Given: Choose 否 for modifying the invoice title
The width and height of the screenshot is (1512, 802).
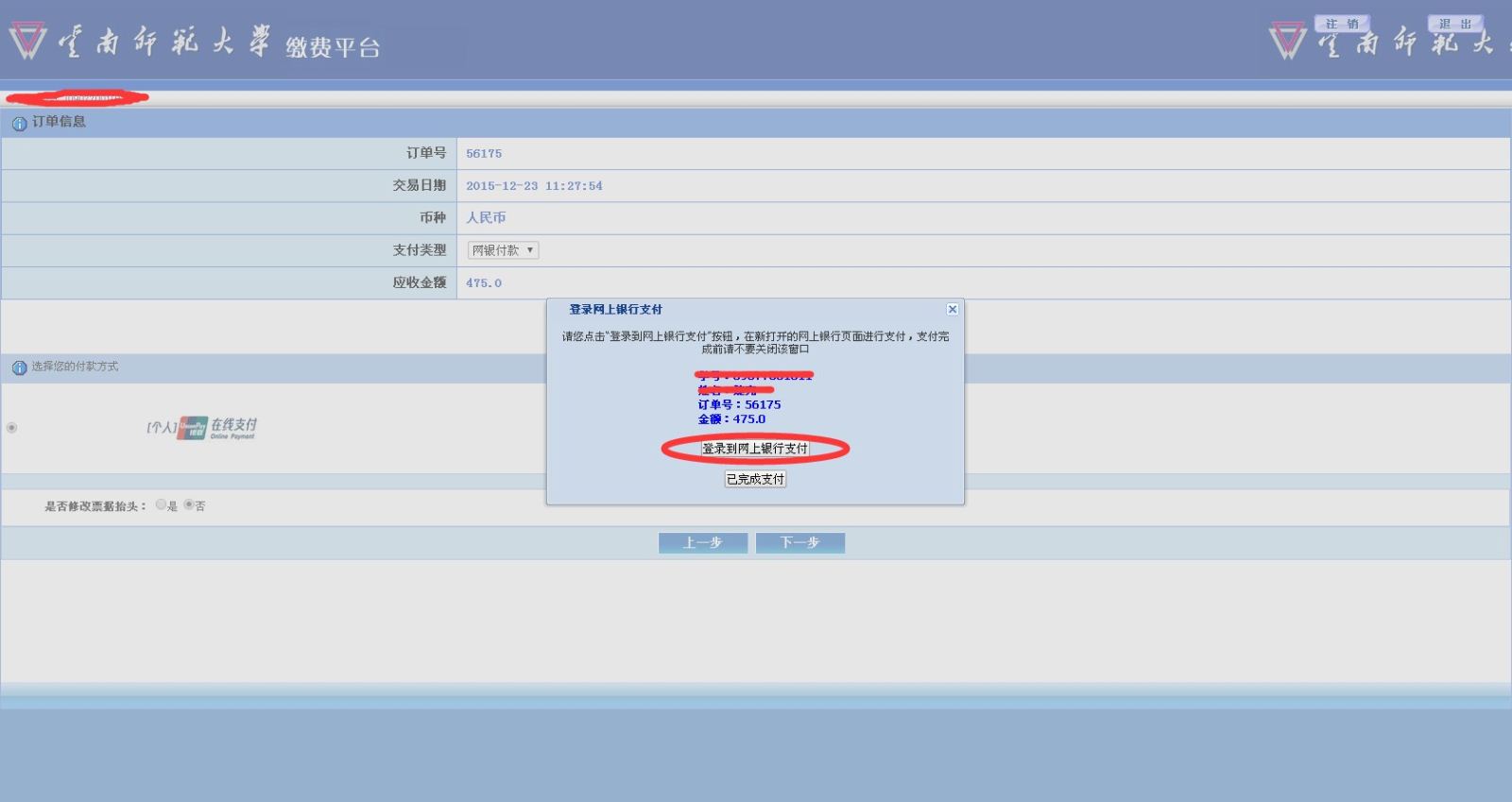Looking at the screenshot, I should 189,505.
